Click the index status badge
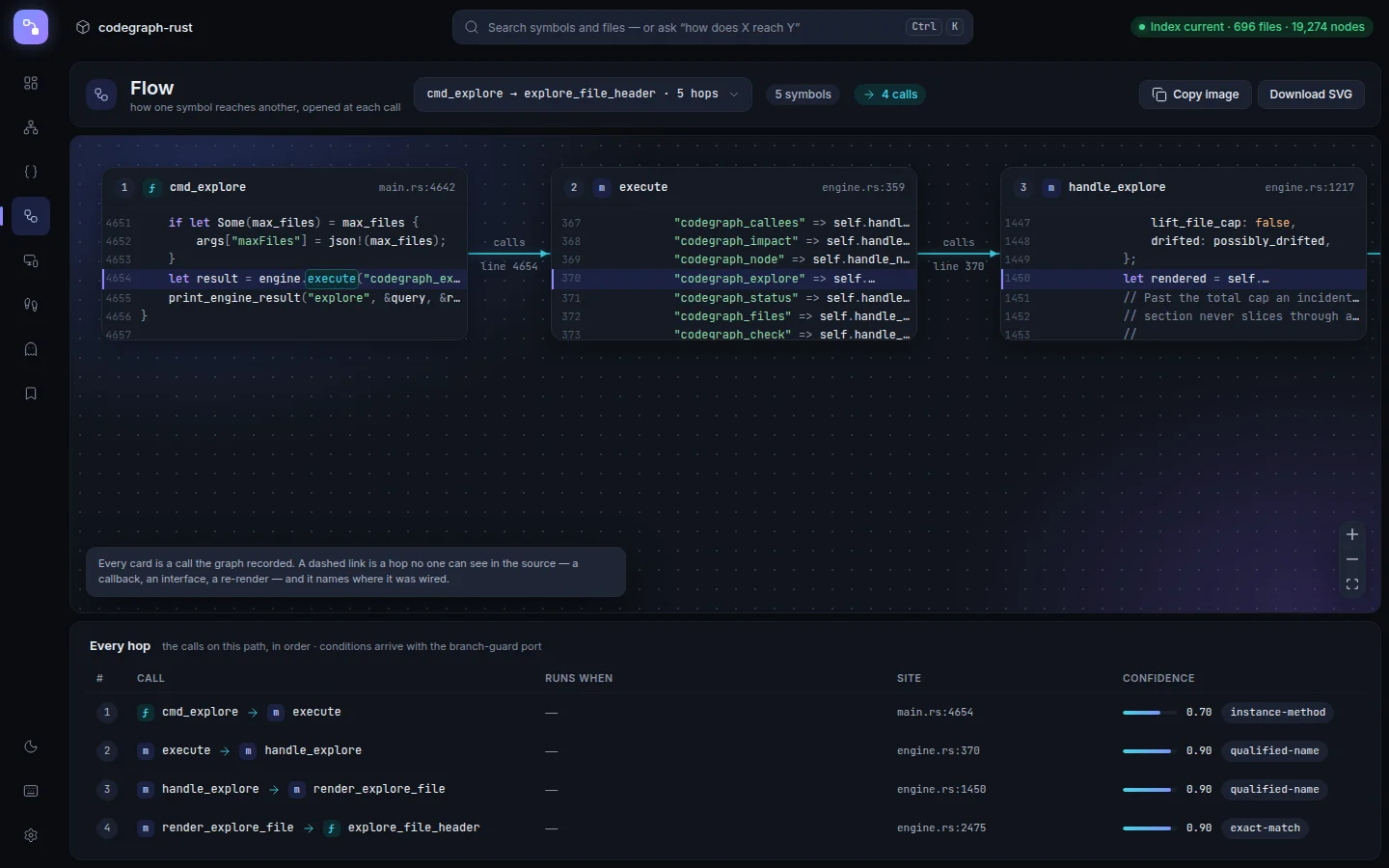1389x868 pixels. [x=1252, y=27]
